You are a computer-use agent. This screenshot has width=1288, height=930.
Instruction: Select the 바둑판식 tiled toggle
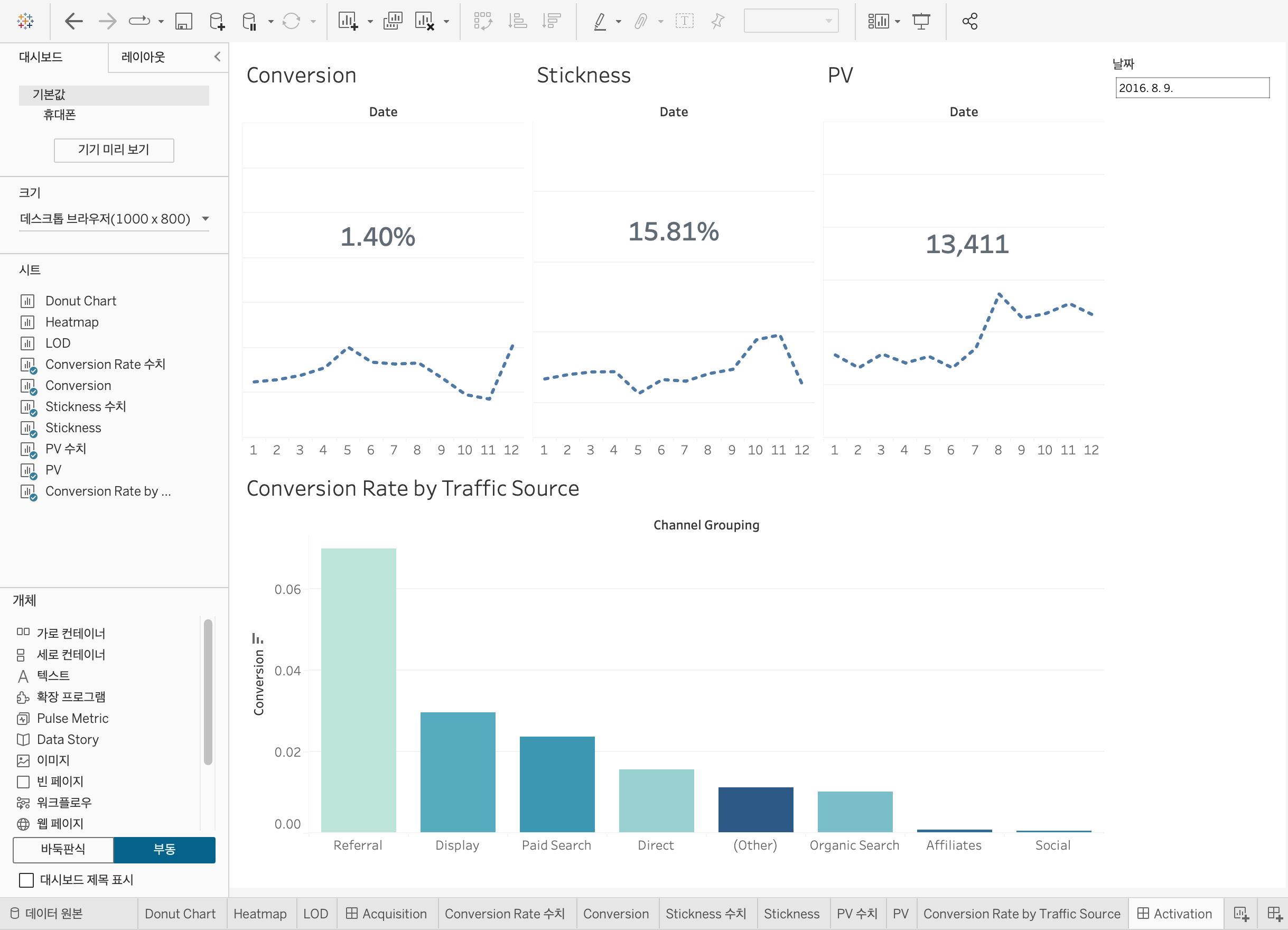(x=63, y=849)
